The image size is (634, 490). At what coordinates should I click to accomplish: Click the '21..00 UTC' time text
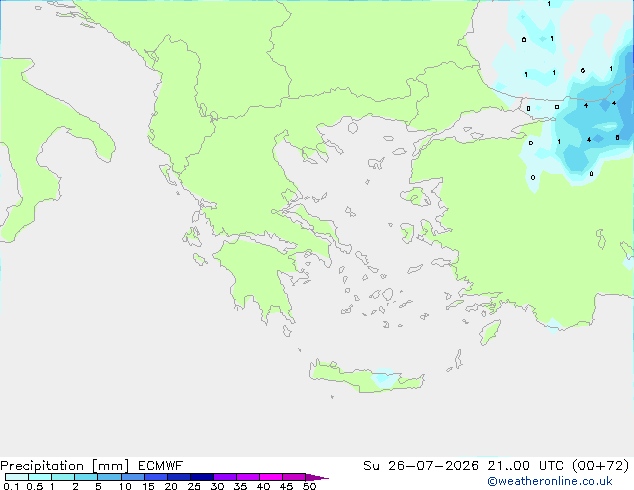526,466
